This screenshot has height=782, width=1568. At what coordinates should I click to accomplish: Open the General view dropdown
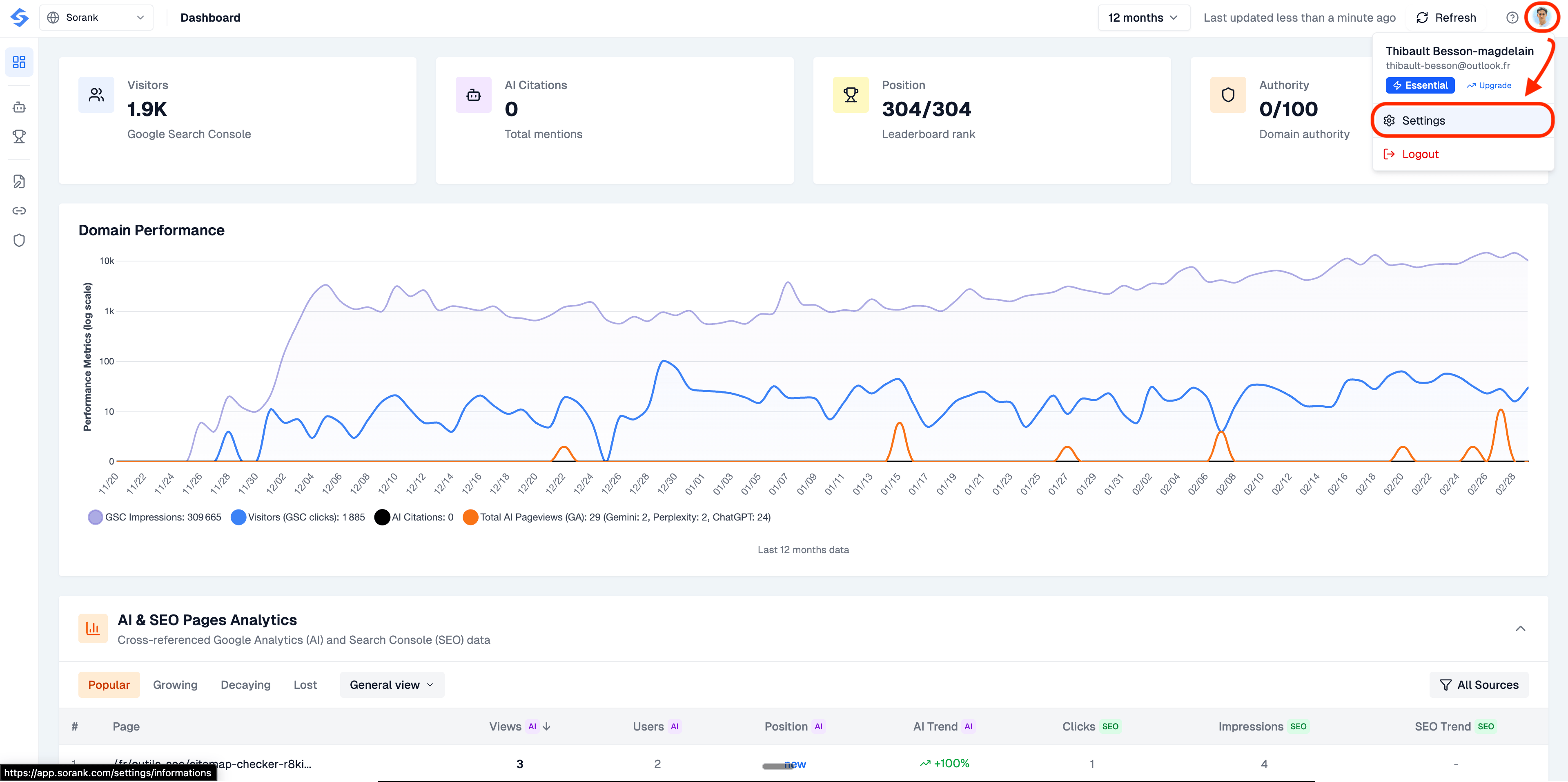[x=392, y=685]
